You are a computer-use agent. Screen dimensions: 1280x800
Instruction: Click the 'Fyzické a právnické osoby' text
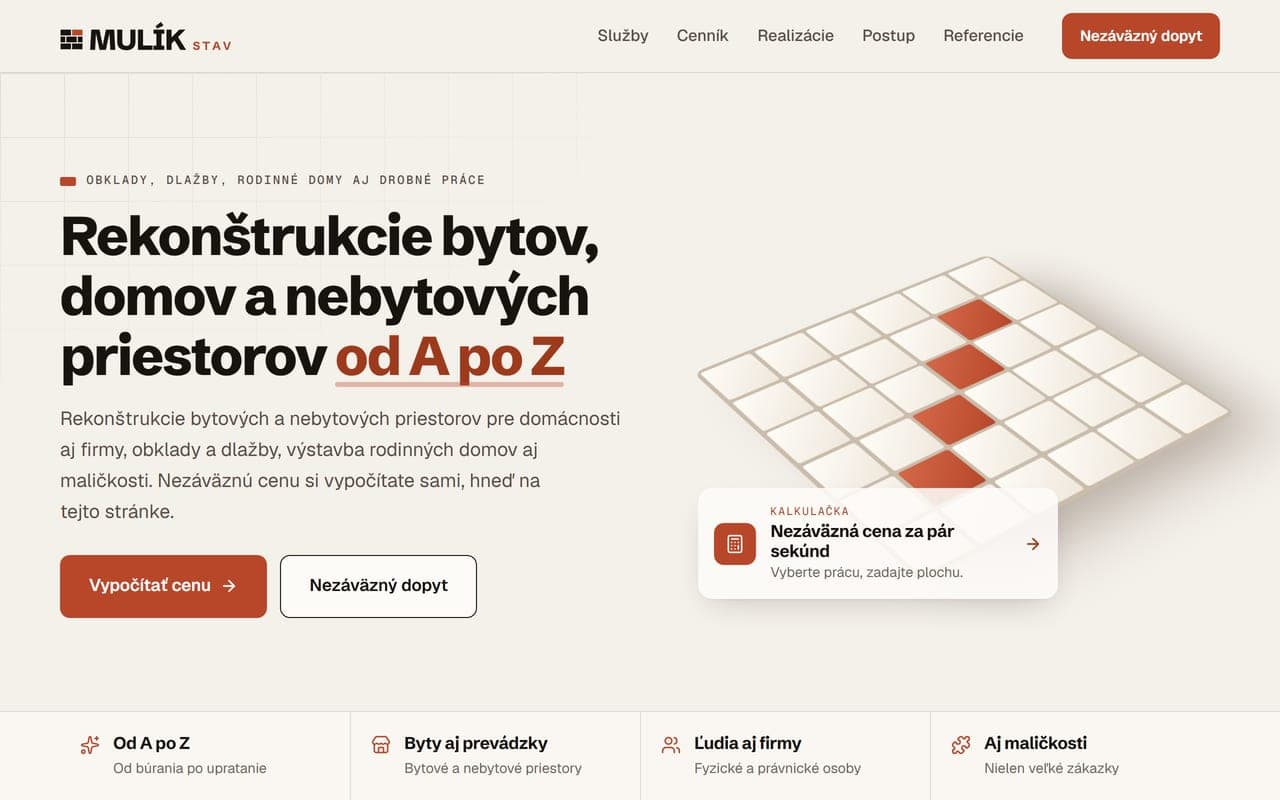click(778, 769)
